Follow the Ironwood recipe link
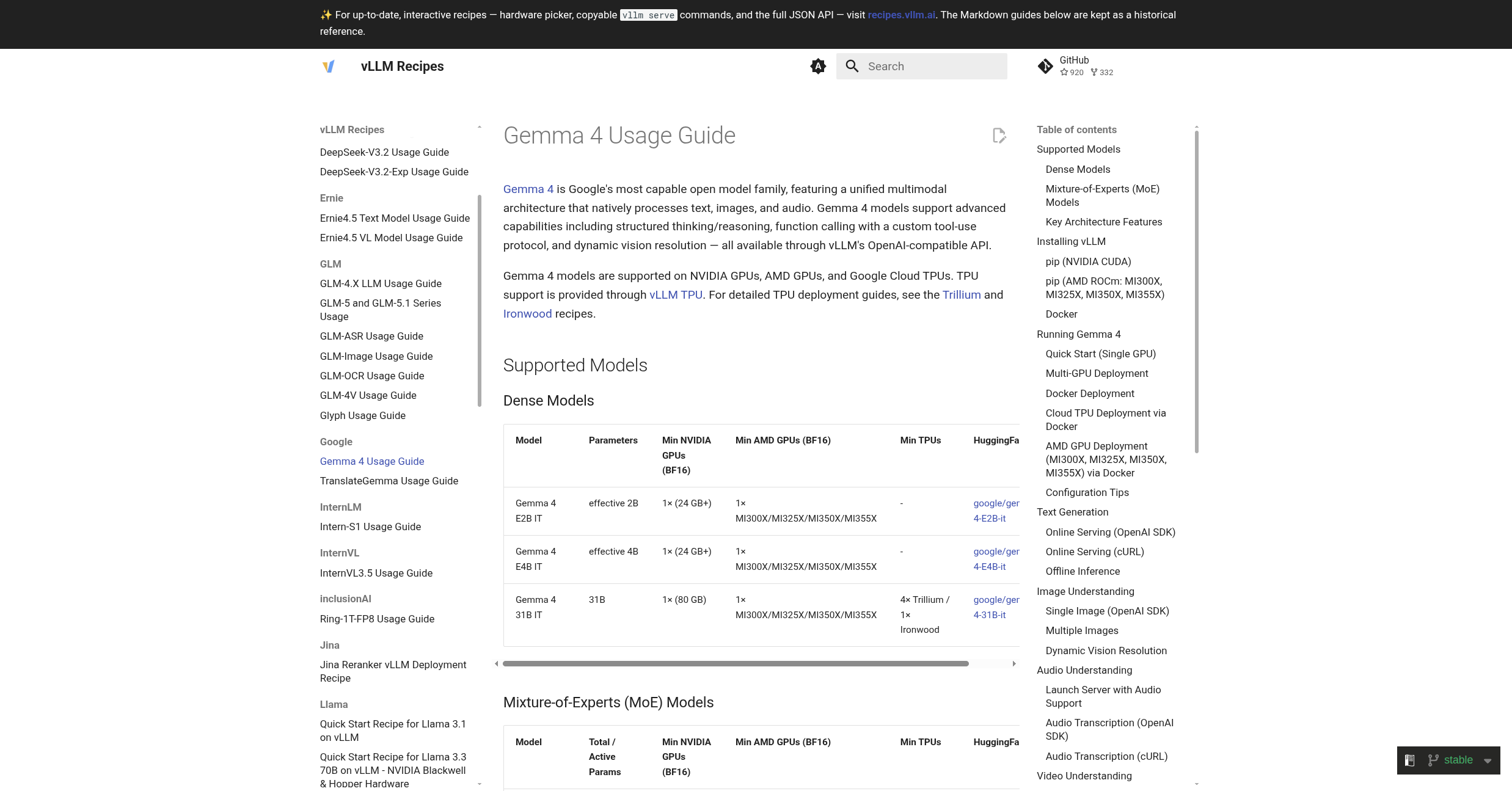This screenshot has height=791, width=1512. [527, 314]
